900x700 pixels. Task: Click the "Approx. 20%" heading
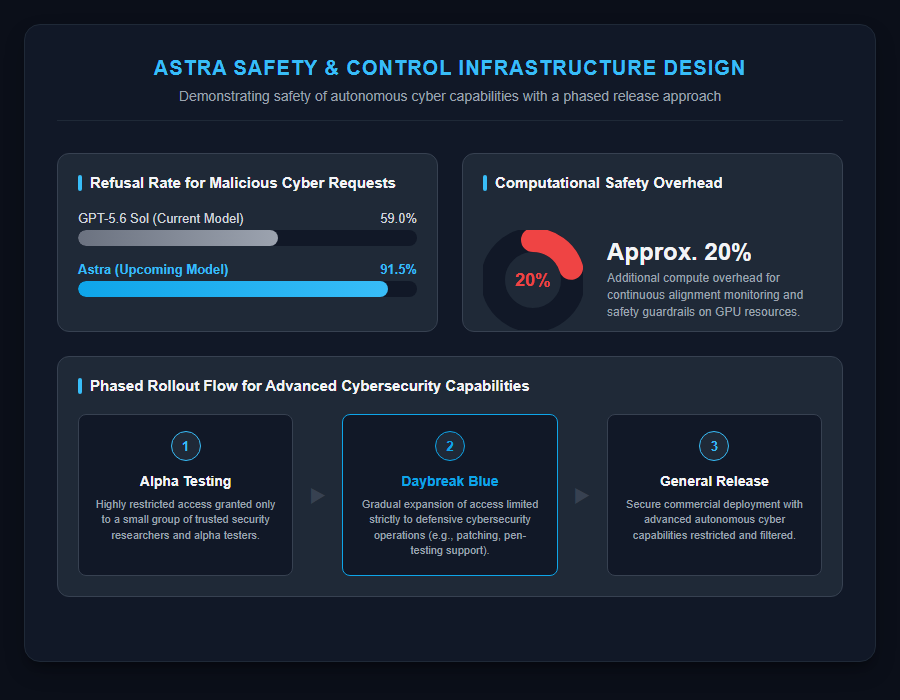point(679,252)
